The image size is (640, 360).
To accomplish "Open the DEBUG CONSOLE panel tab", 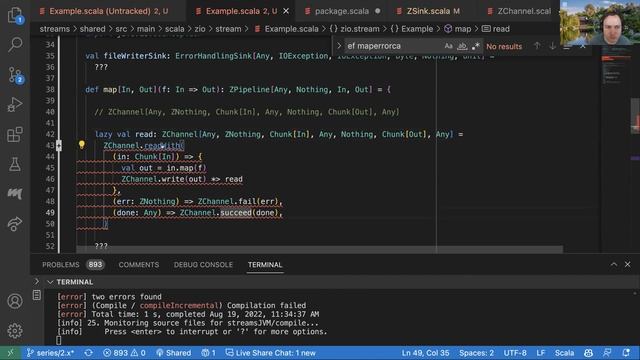I will pyautogui.click(x=203, y=264).
